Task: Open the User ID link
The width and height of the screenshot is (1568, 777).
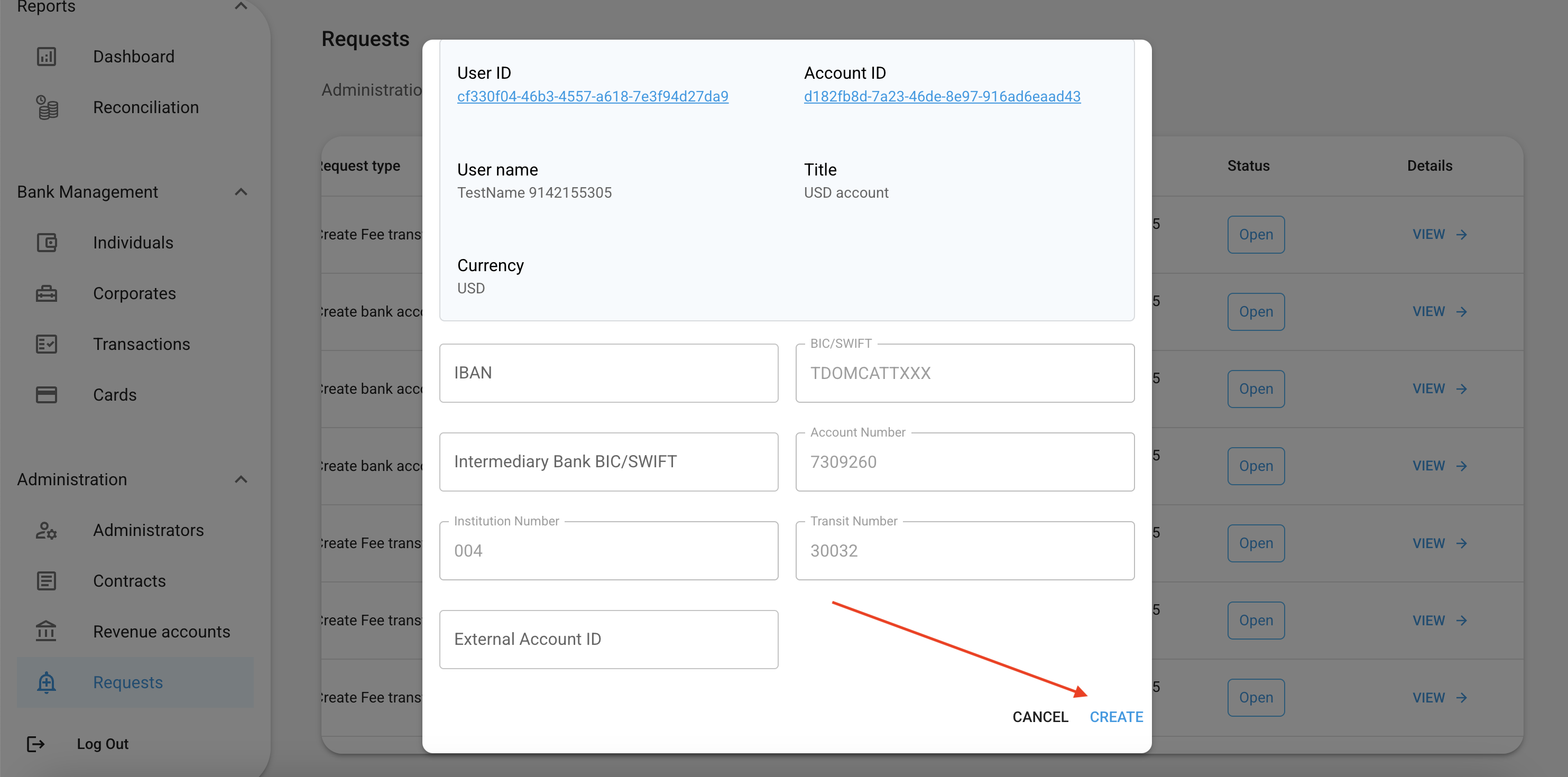Action: click(x=592, y=96)
